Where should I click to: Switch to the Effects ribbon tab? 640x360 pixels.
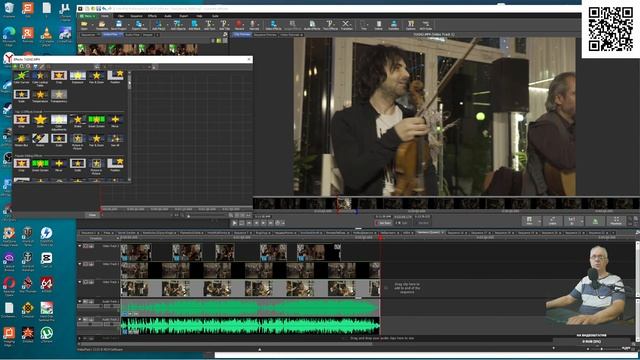point(152,16)
